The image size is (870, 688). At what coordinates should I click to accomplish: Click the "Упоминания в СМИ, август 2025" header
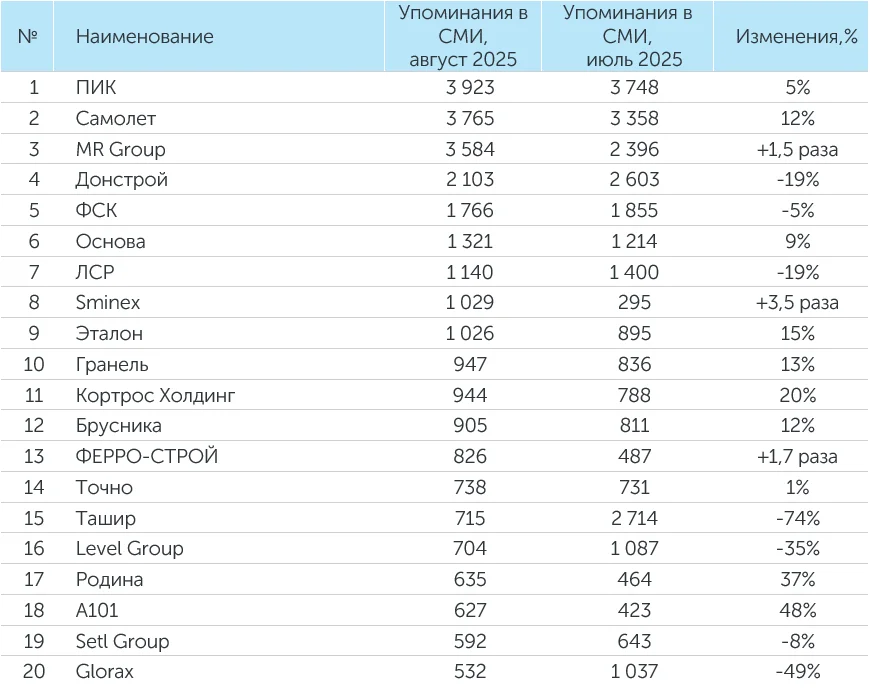tap(463, 37)
